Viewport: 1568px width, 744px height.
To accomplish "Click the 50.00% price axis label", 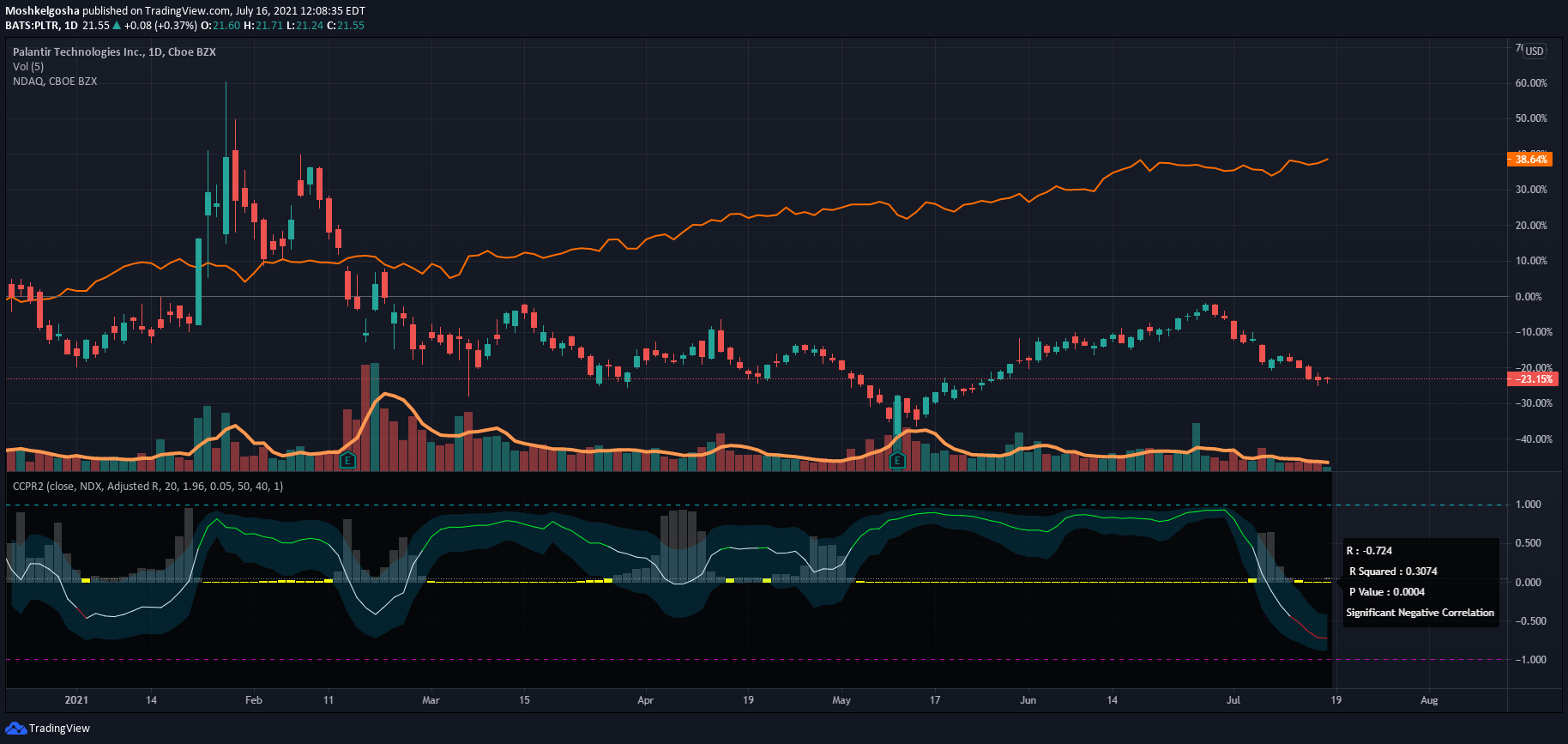I will pos(1531,118).
